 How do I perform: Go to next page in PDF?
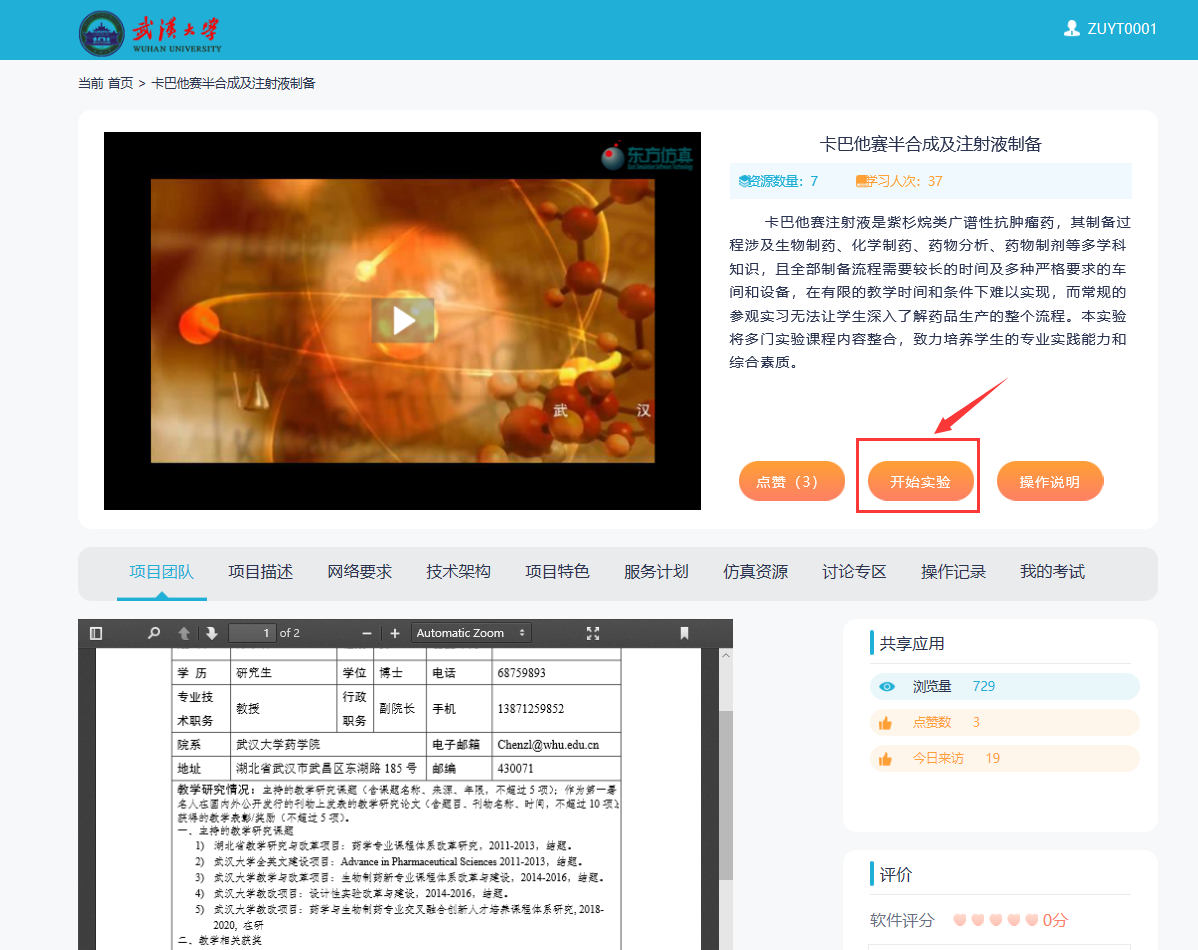211,633
